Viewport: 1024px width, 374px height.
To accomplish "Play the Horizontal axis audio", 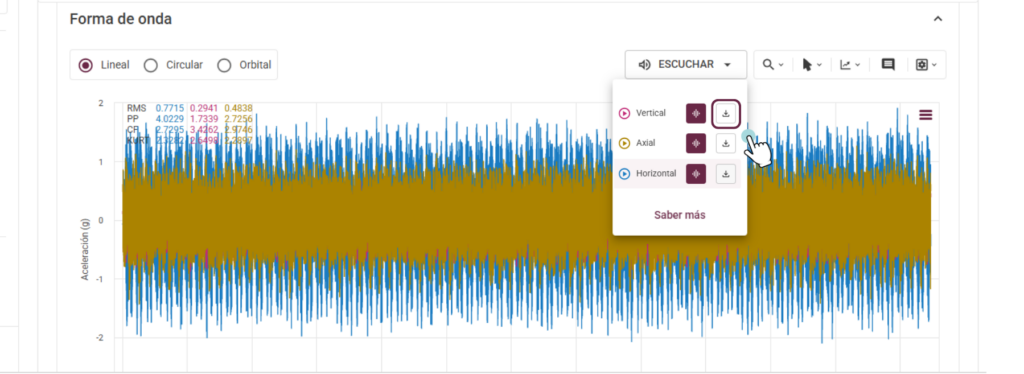I will [624, 174].
